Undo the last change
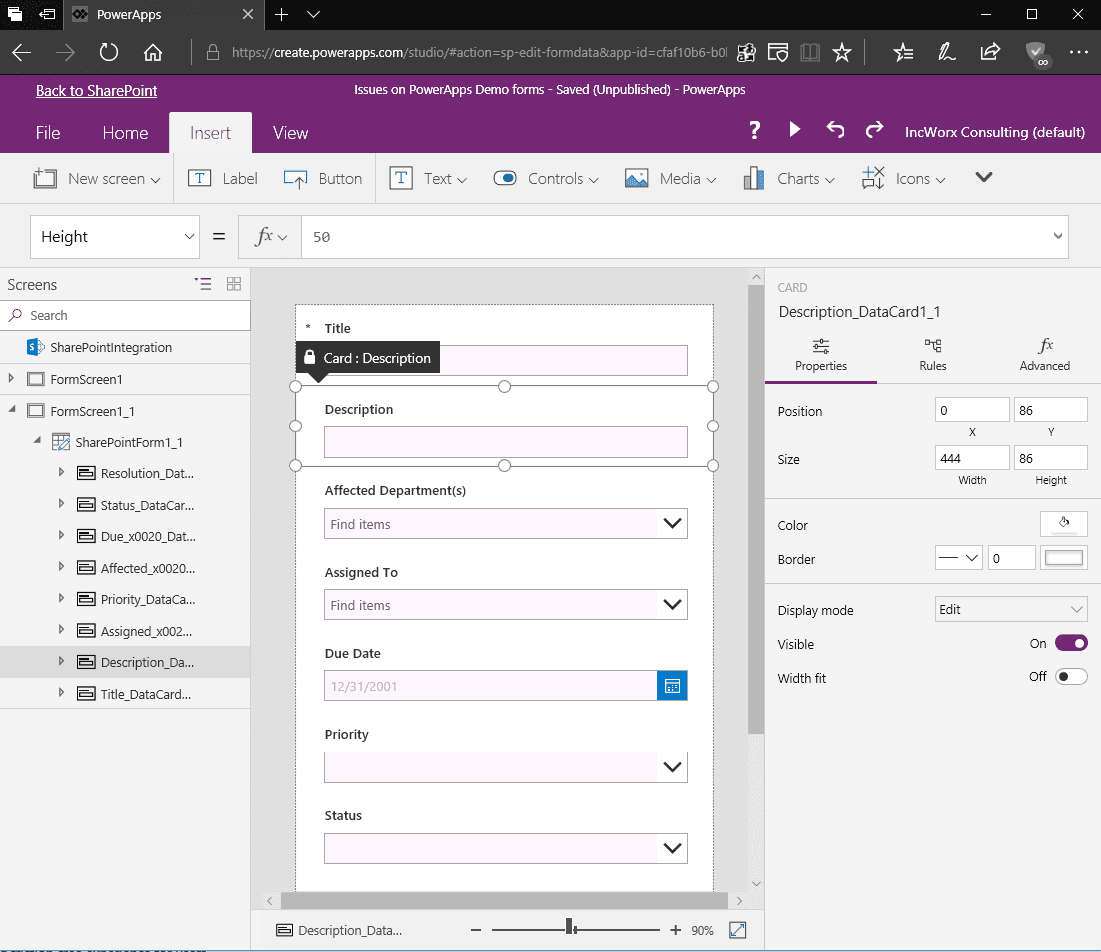Screen dimensions: 1101x952 [x=834, y=130]
